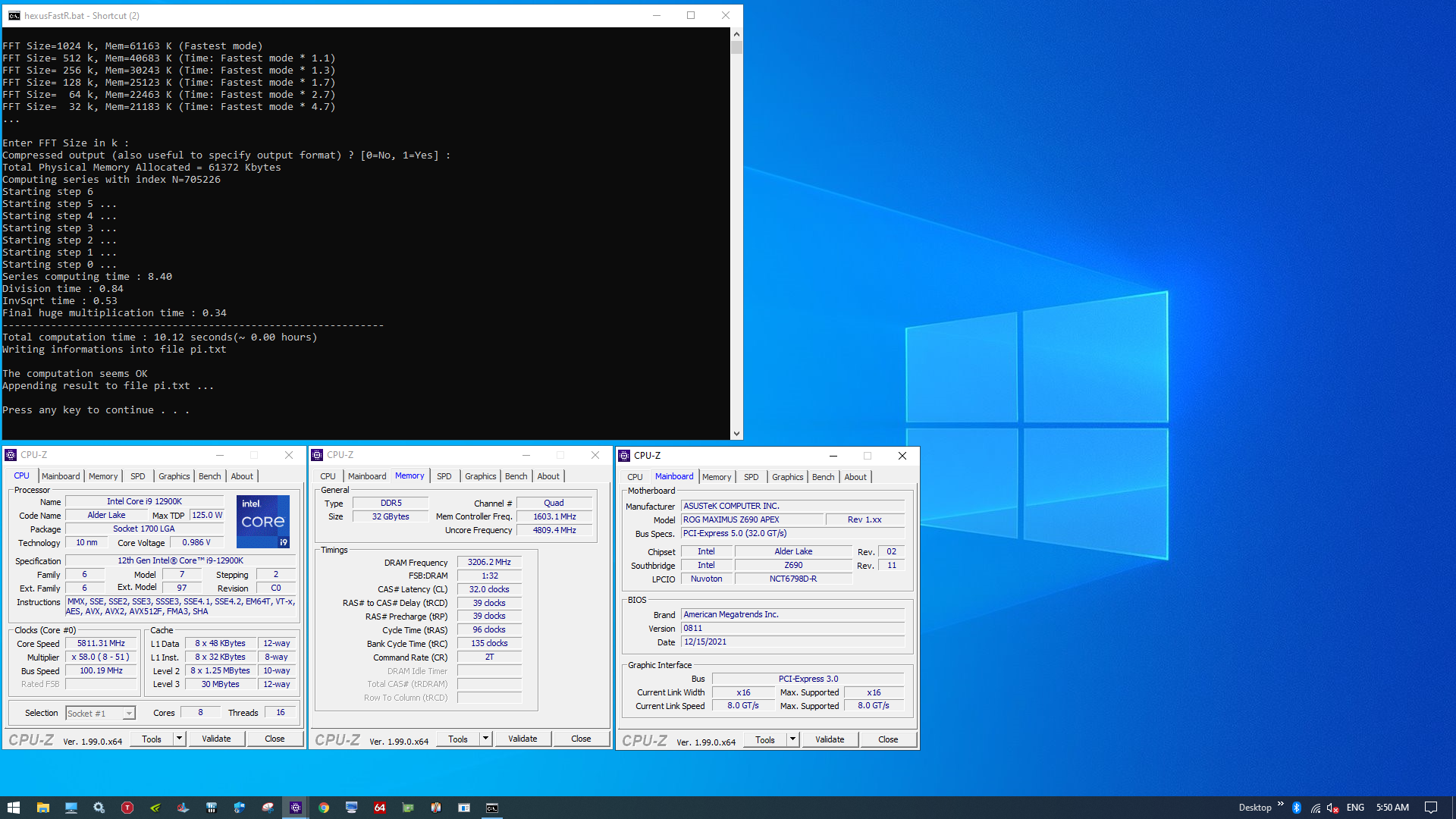Click the console vertical scrollbar thumb

click(x=736, y=47)
